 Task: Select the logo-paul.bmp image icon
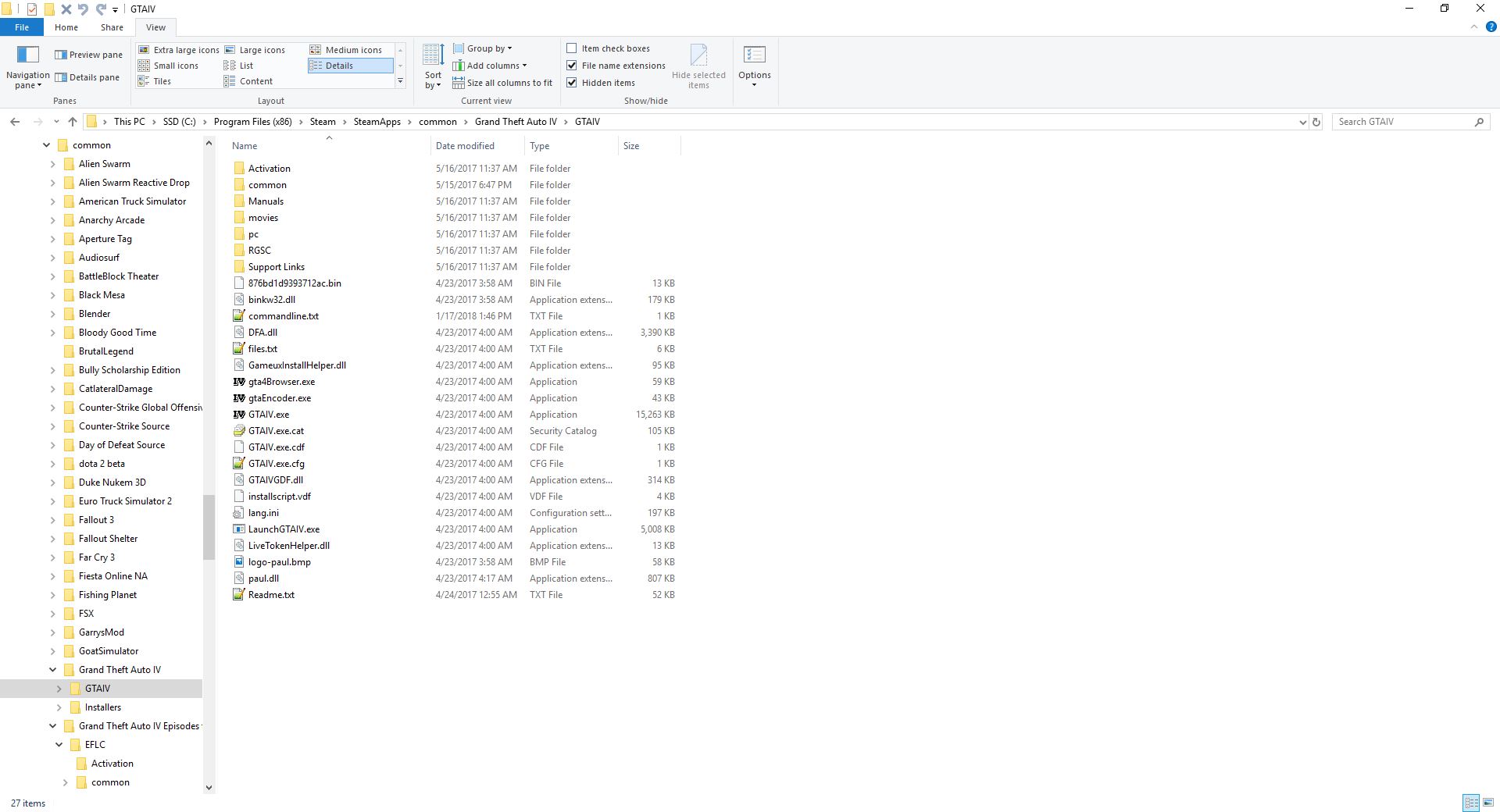tap(239, 562)
